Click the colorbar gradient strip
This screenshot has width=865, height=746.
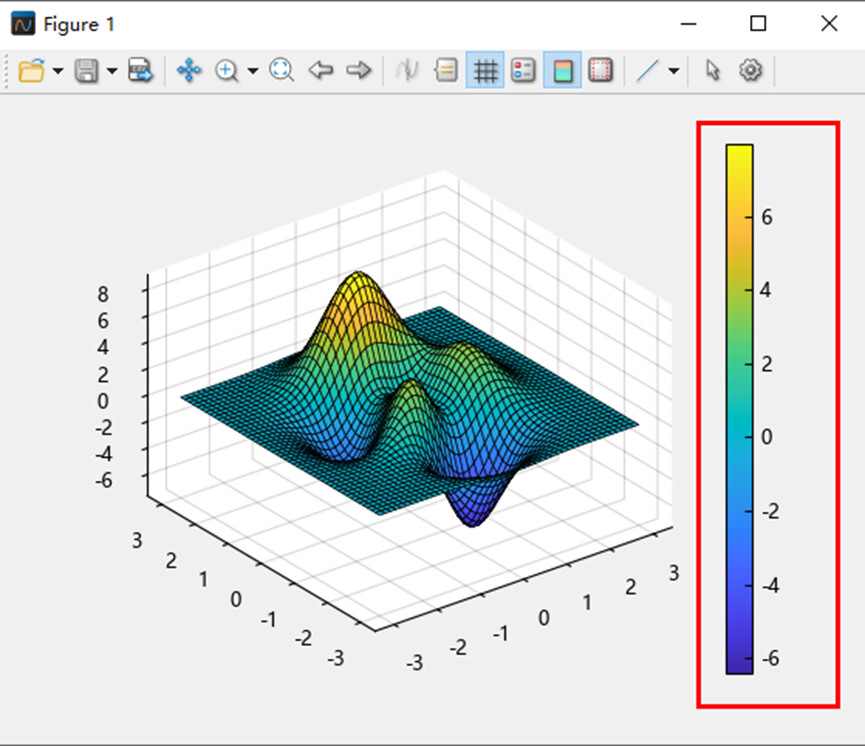coord(739,409)
